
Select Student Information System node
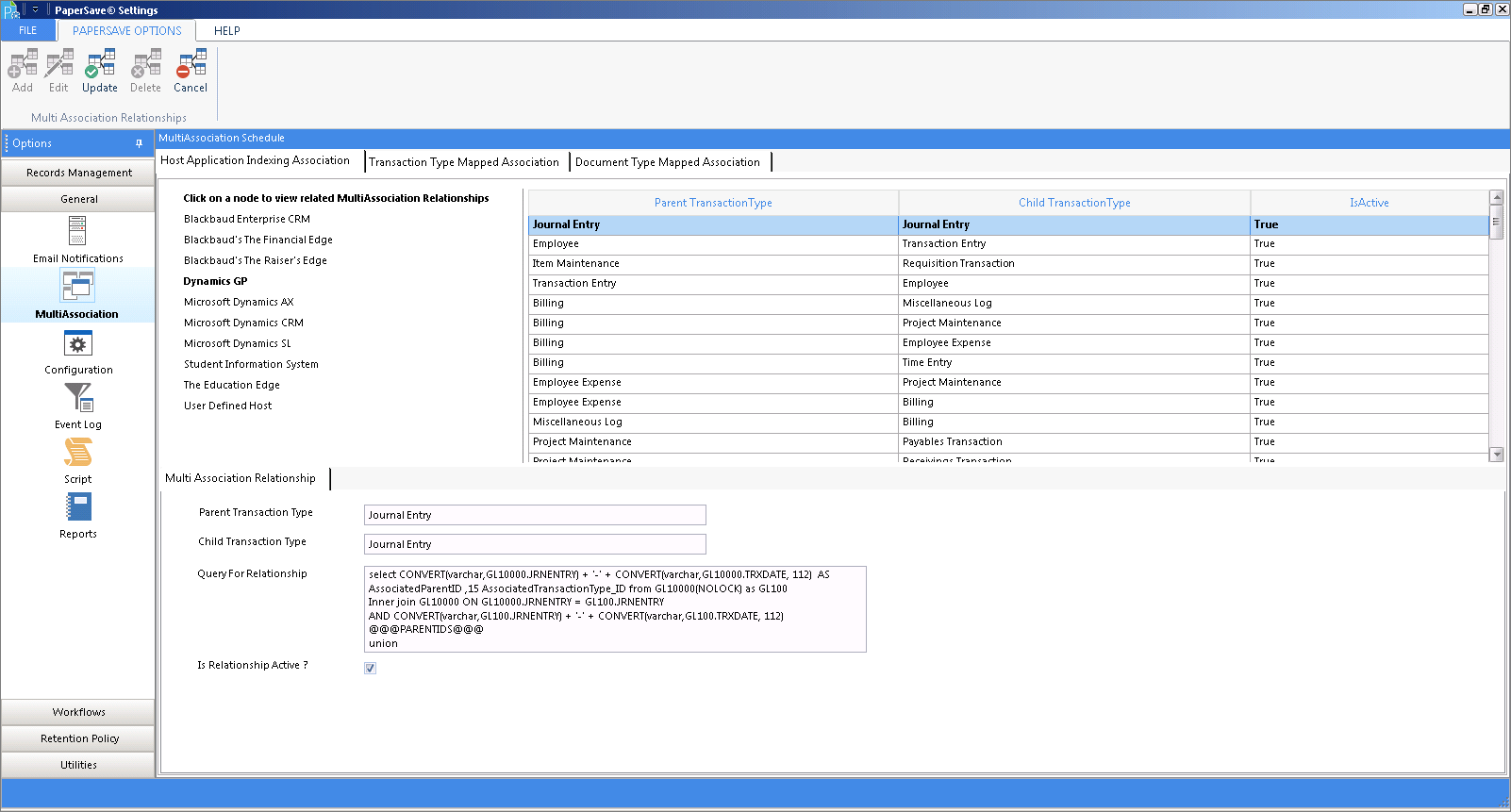[x=251, y=364]
